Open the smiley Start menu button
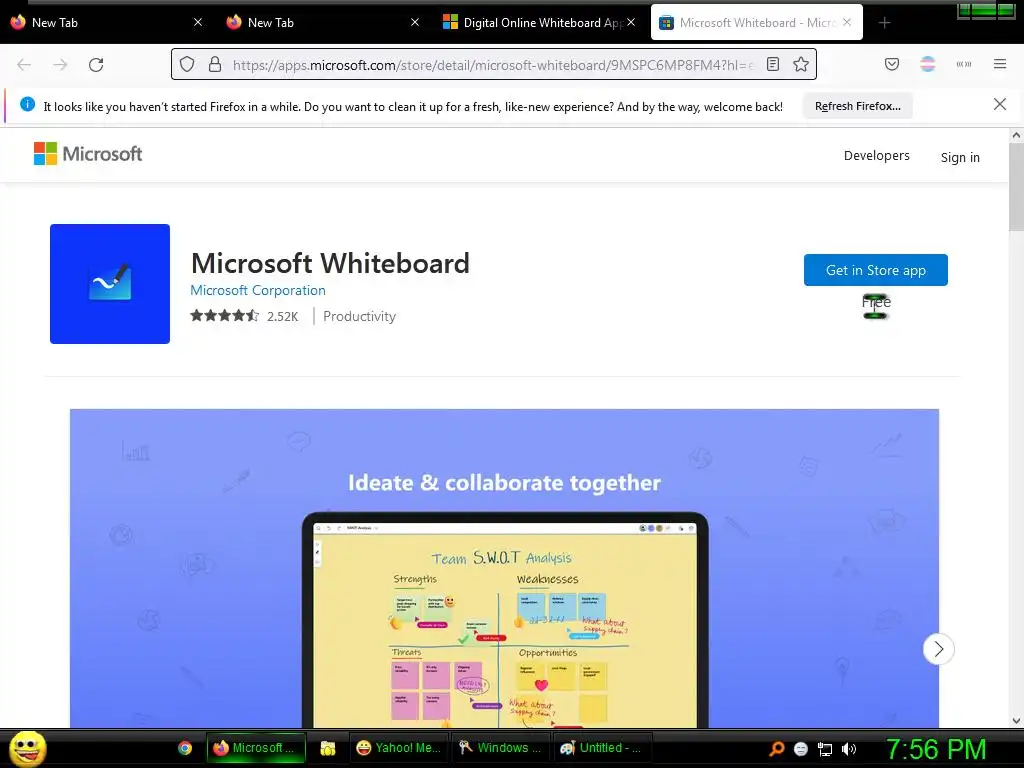 click(27, 748)
